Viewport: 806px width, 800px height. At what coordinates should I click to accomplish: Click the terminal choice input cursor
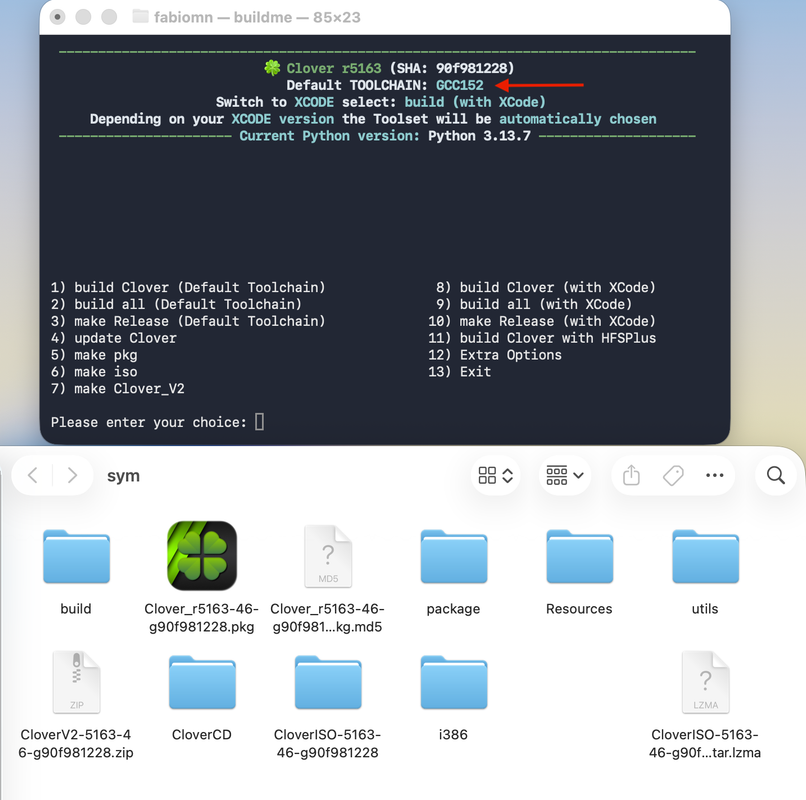[x=260, y=422]
